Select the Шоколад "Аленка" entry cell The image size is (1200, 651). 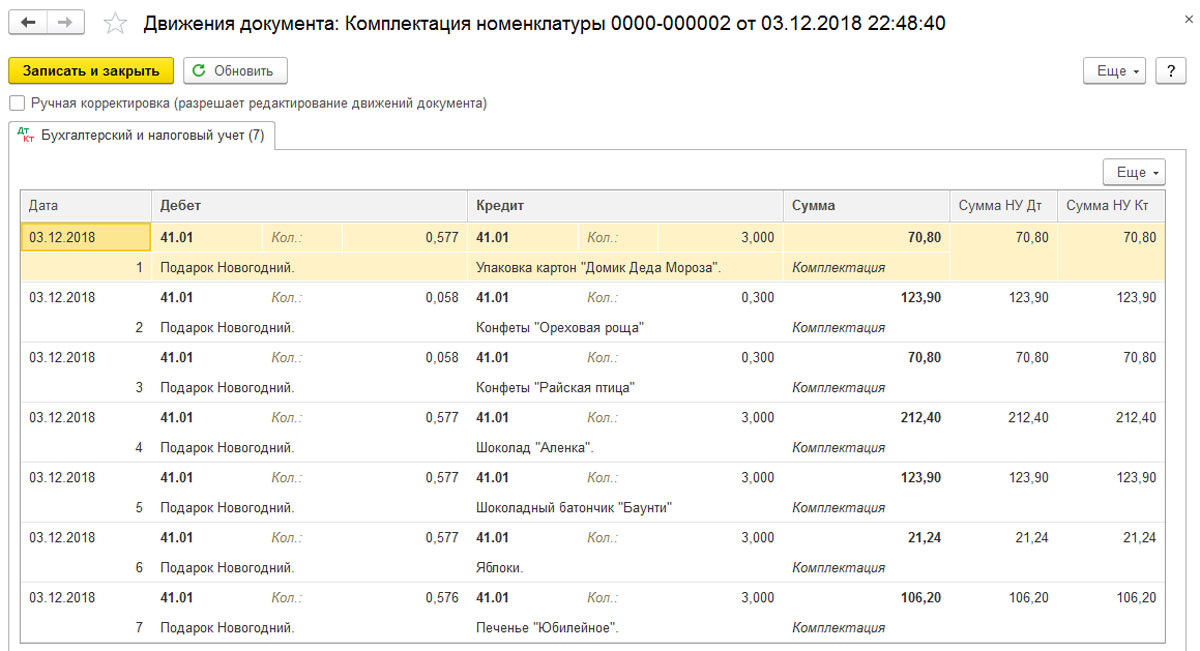535,448
